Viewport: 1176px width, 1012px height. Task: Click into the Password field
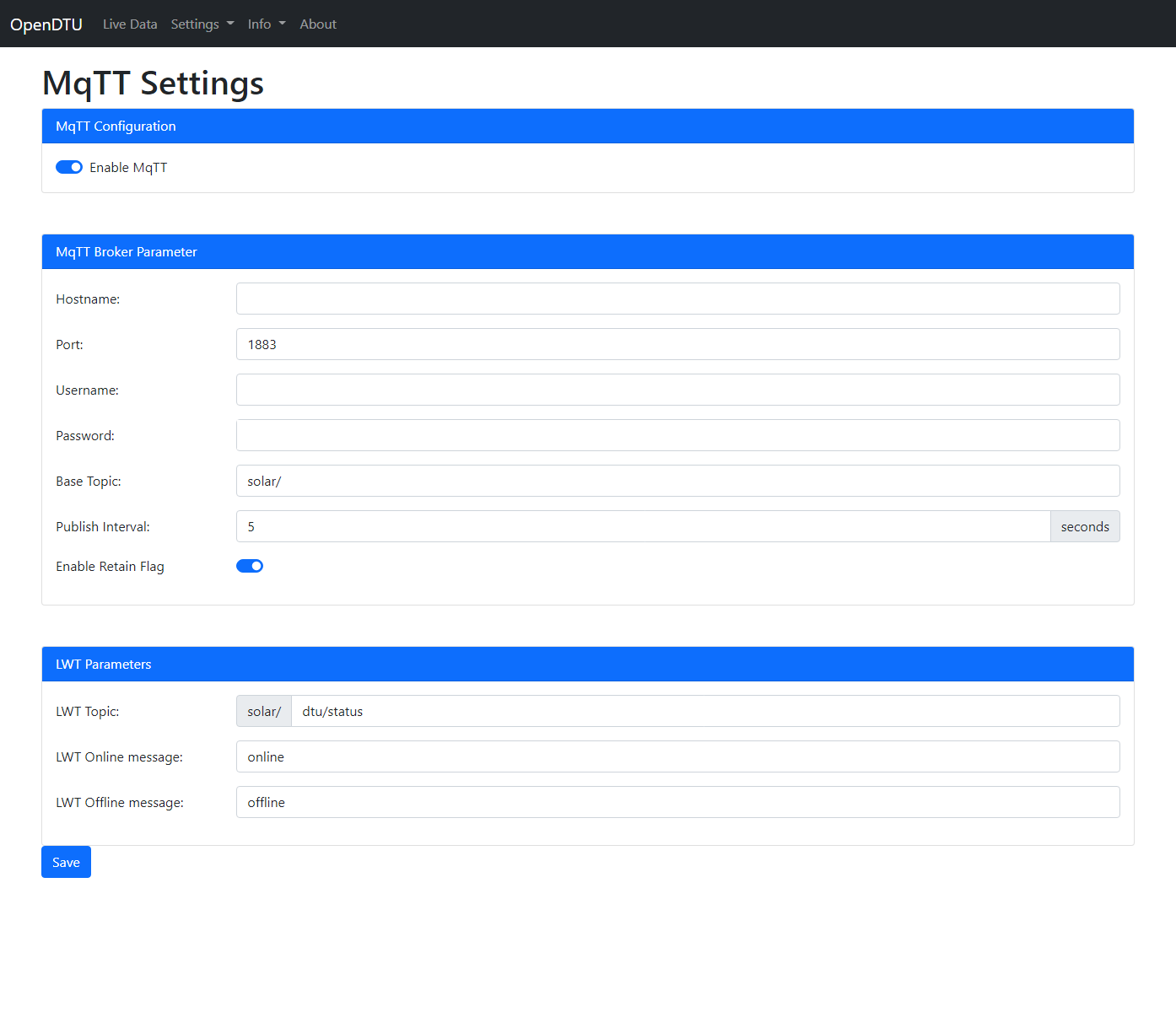677,435
